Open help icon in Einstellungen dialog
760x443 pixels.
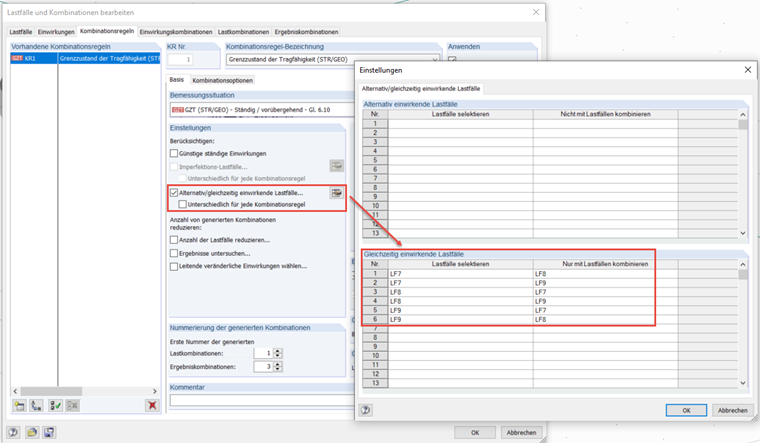tap(366, 410)
